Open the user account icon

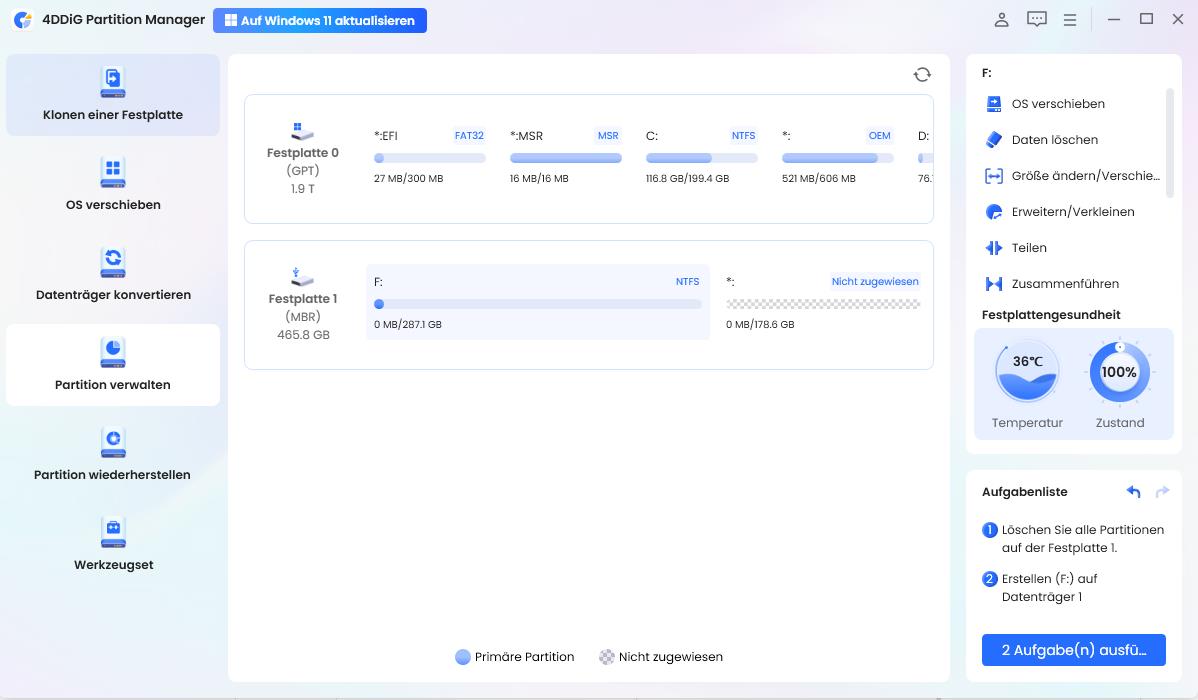coord(1001,19)
